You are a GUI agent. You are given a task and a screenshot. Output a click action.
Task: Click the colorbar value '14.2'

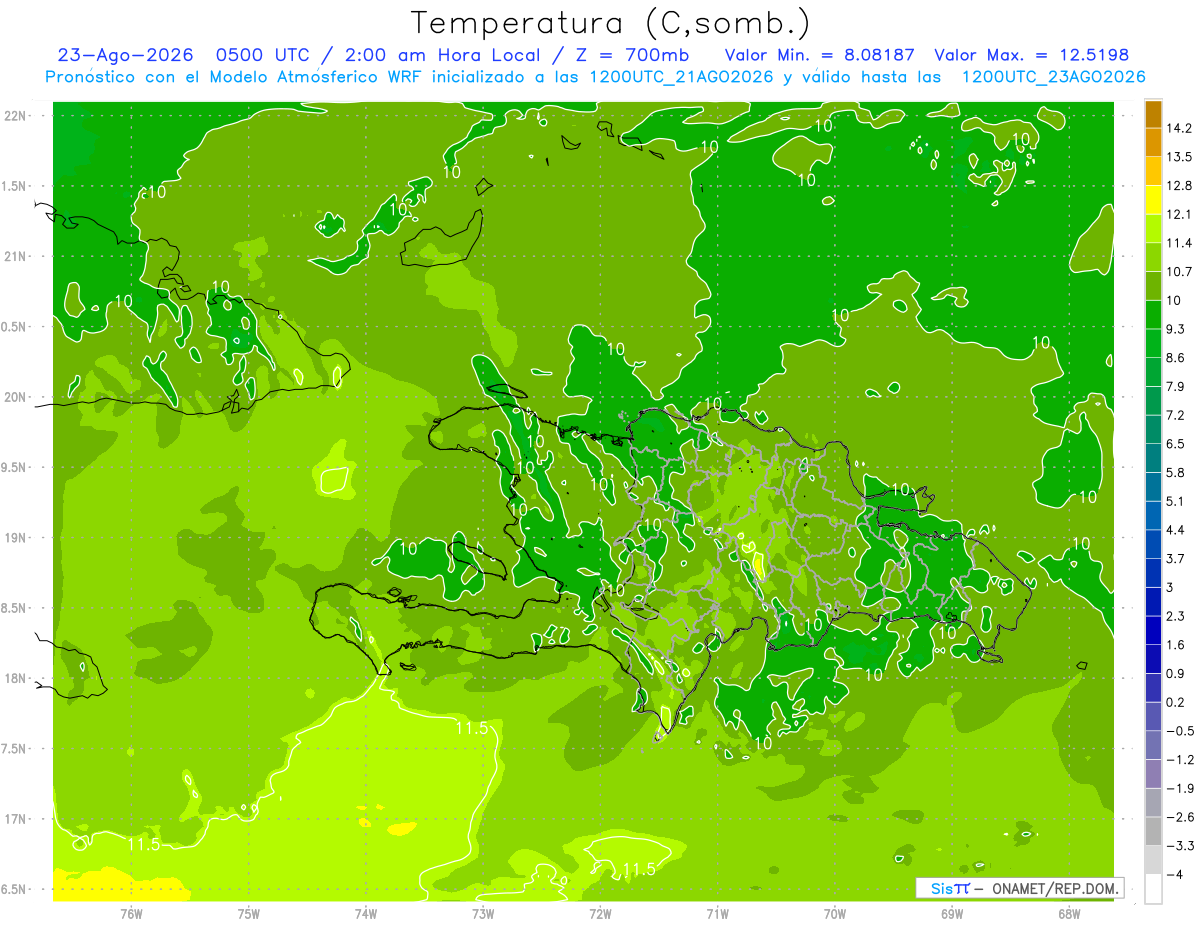[1180, 128]
